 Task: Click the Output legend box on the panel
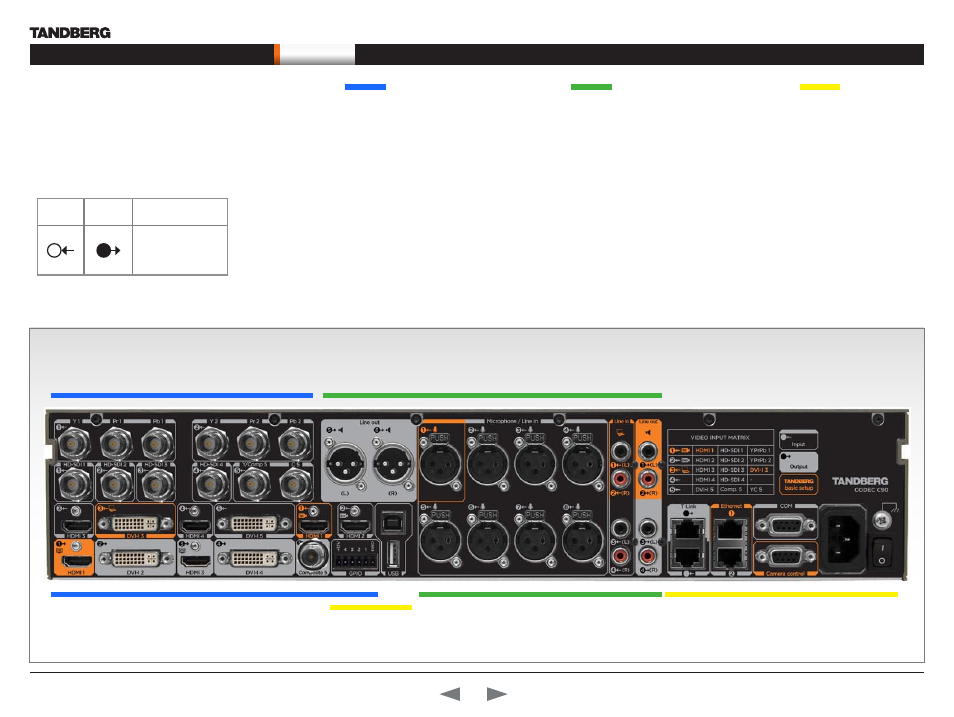(x=798, y=462)
